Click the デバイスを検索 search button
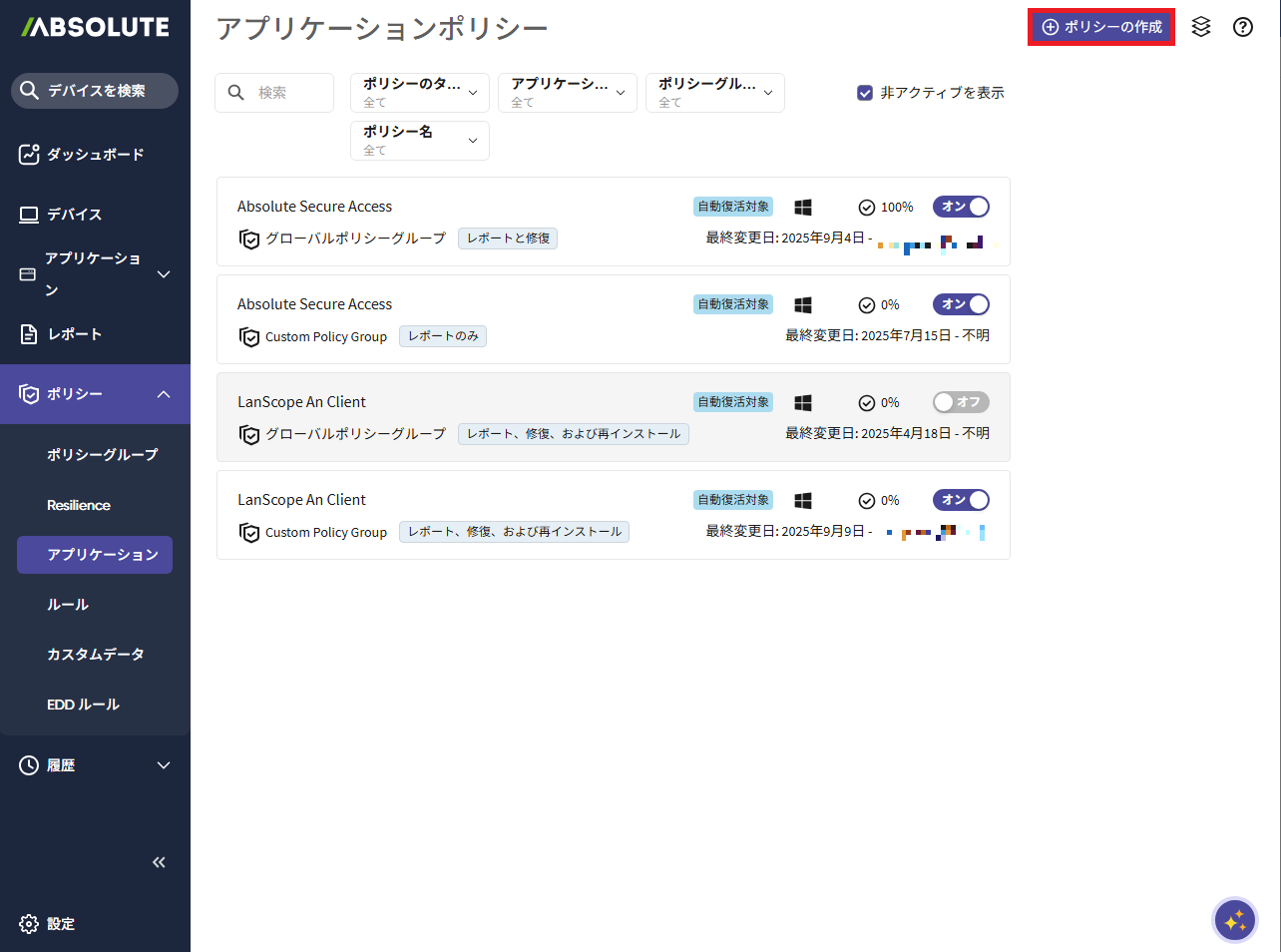 click(x=95, y=91)
